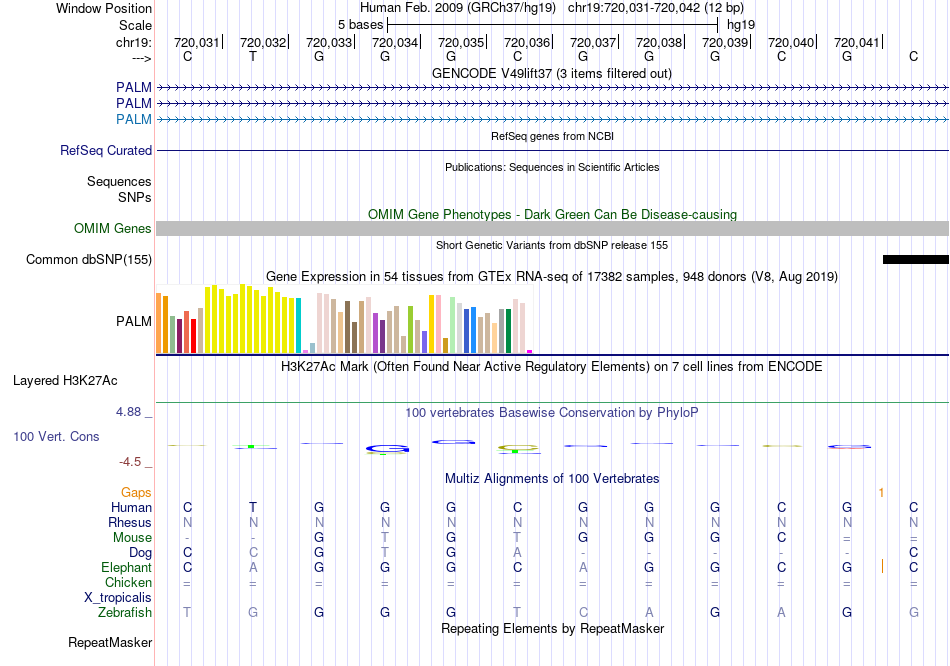Image resolution: width=950 pixels, height=666 pixels.
Task: Click the Layered H3K27Ac track label
Action: pyautogui.click(x=65, y=381)
